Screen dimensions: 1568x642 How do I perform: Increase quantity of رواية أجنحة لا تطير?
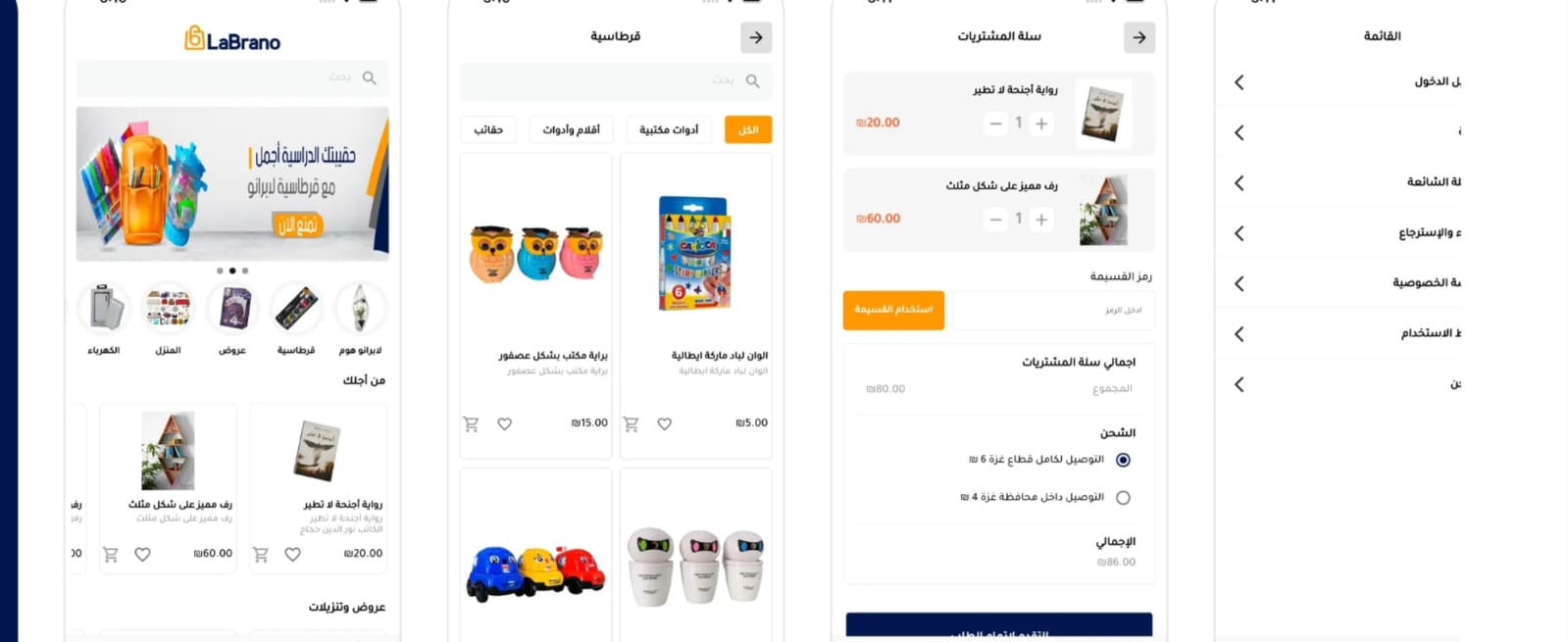point(1041,123)
